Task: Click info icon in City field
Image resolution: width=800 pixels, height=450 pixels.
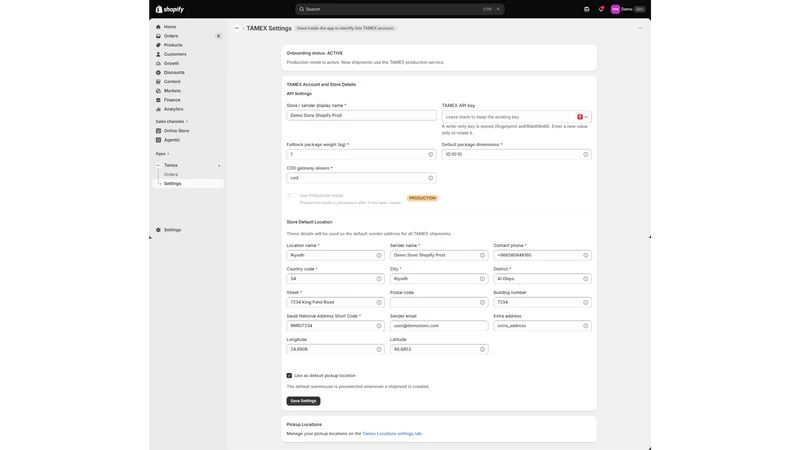Action: click(482, 279)
